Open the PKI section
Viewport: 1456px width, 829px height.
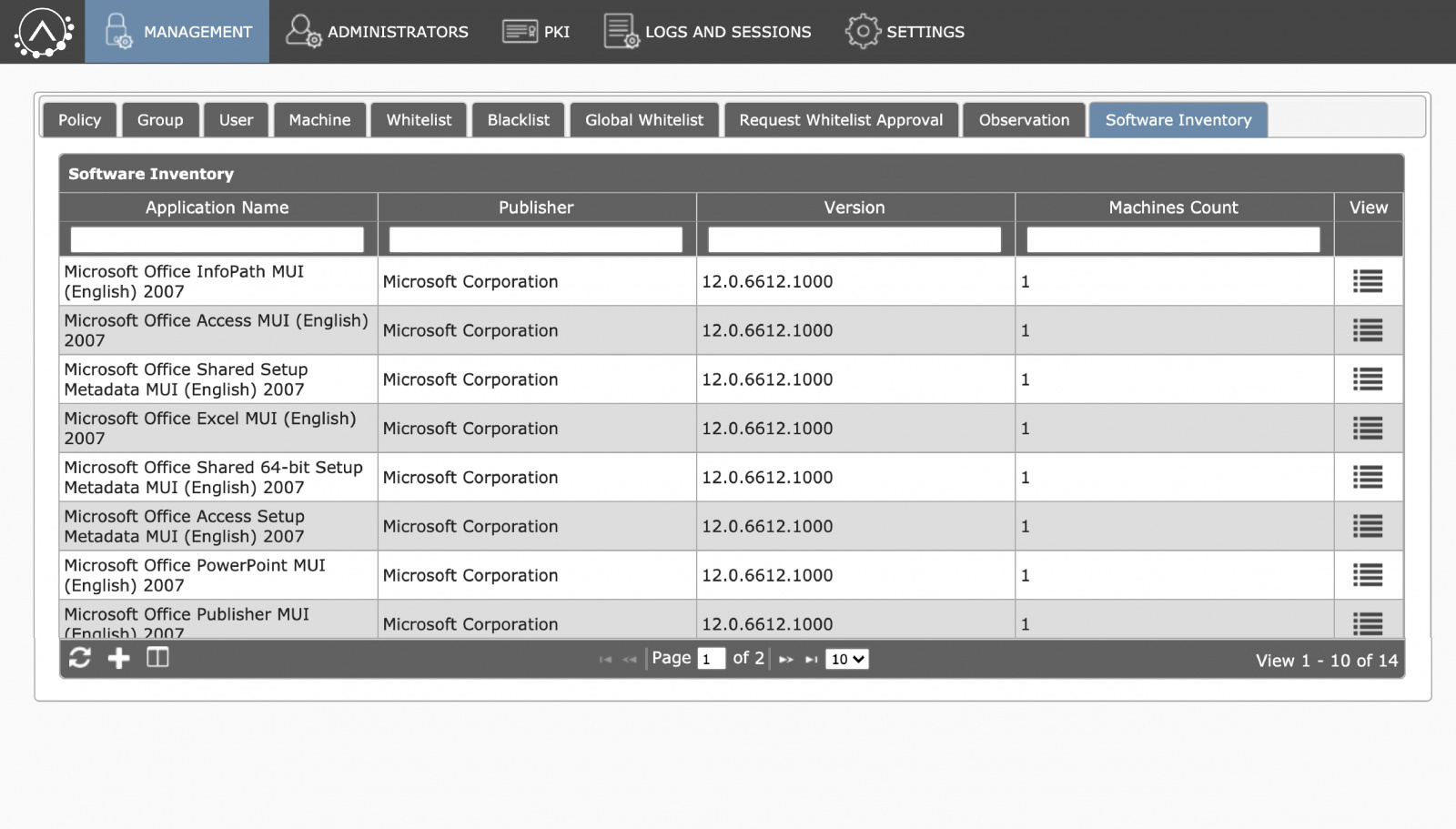(536, 32)
